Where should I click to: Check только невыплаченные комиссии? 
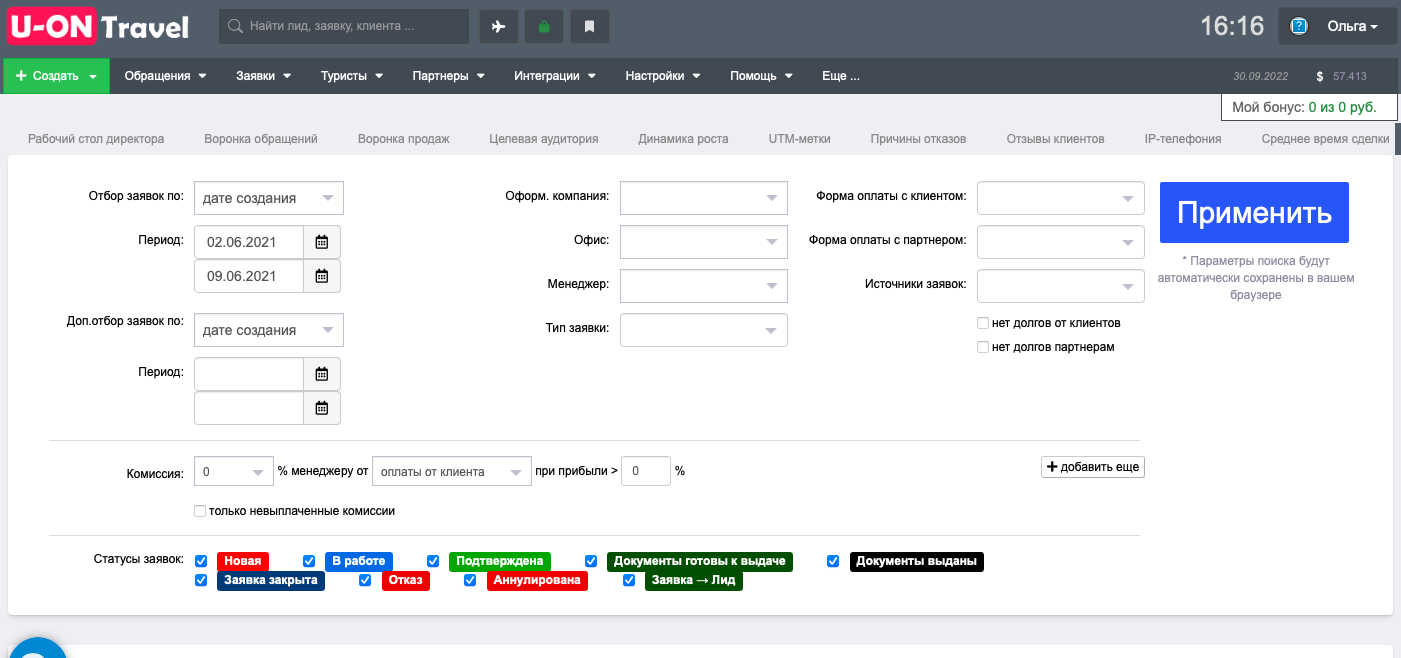click(200, 511)
